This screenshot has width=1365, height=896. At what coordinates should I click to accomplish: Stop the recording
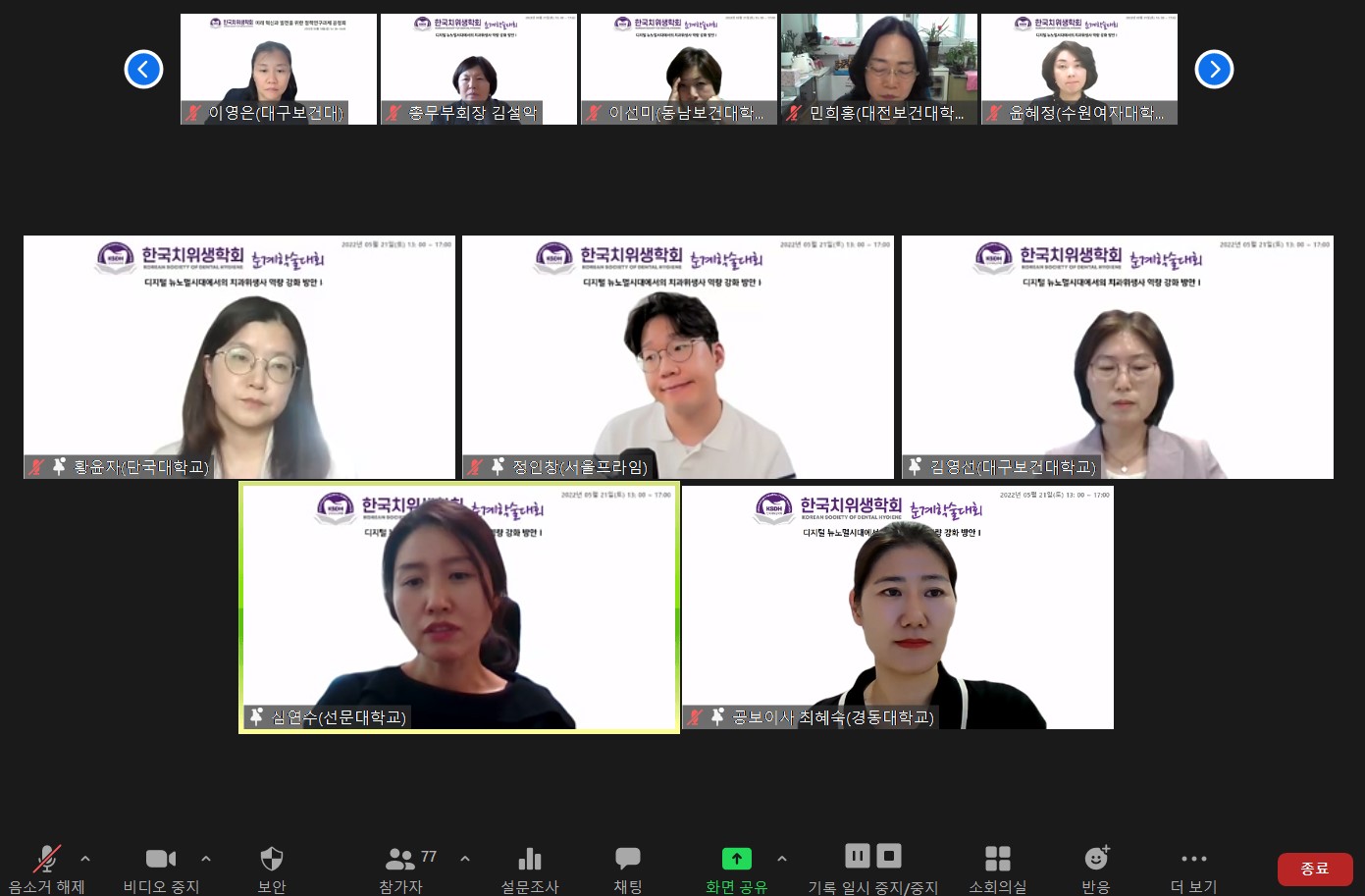pyautogui.click(x=889, y=856)
